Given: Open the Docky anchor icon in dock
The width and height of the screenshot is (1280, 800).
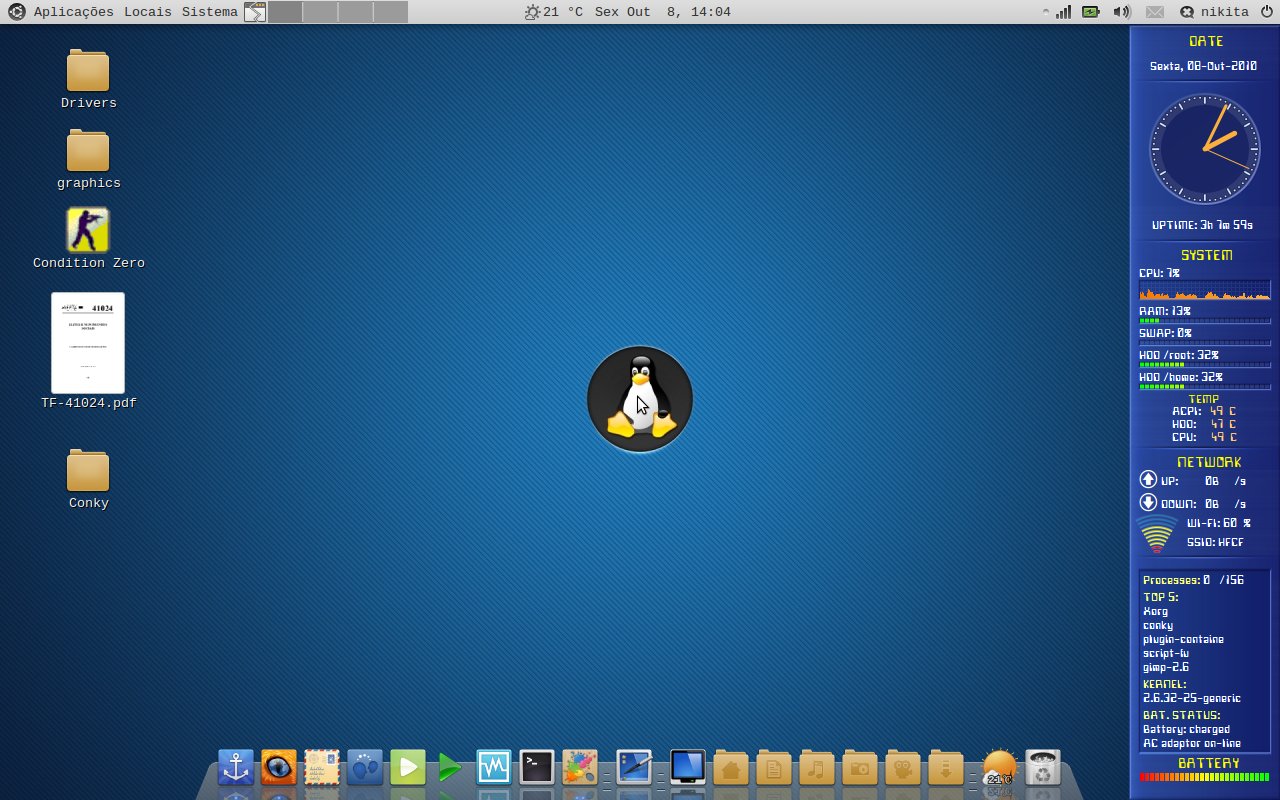Looking at the screenshot, I should (x=236, y=768).
